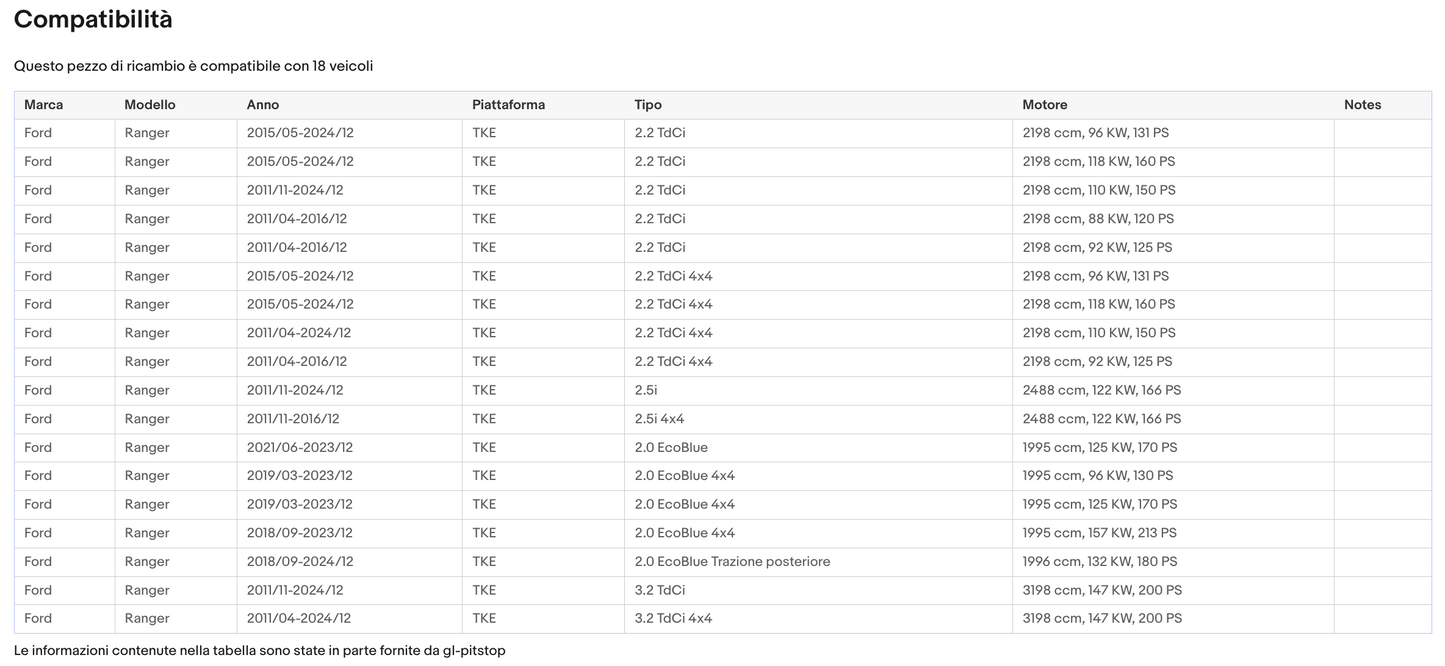Select the 2.5i 4x4 type cell
1445x666 pixels.
(x=659, y=419)
